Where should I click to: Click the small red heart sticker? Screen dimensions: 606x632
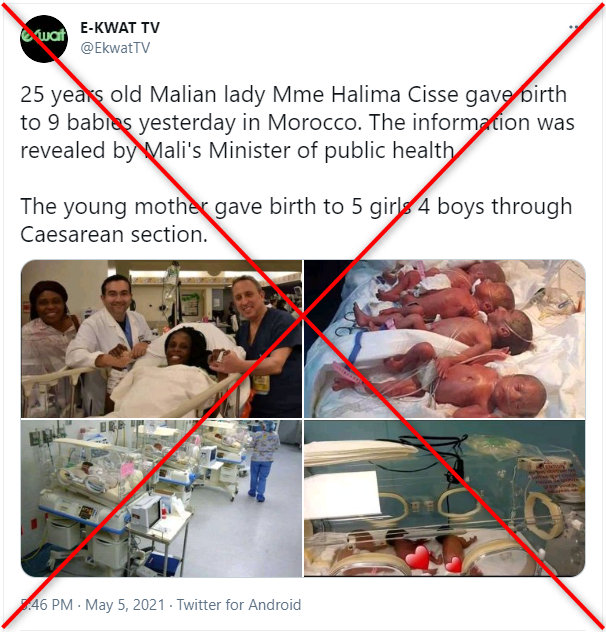(453, 563)
